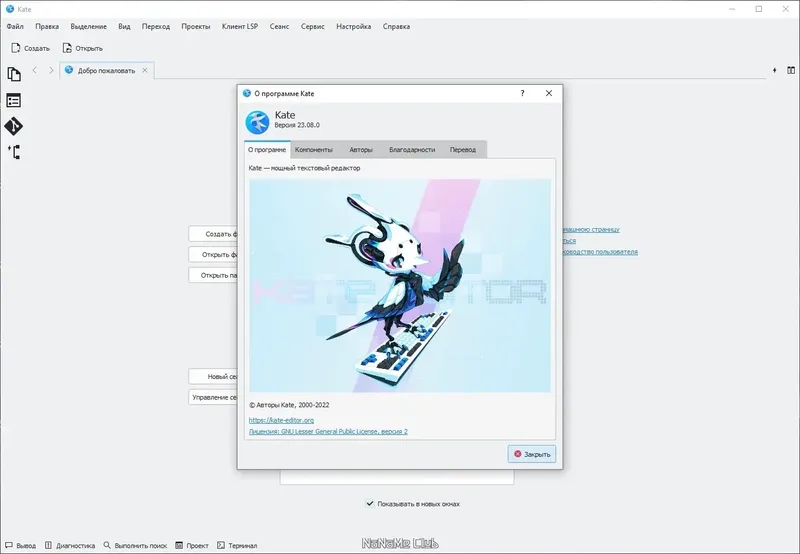Click the Открыть toolbar button
Screen dimensions: 800x554
click(83, 48)
